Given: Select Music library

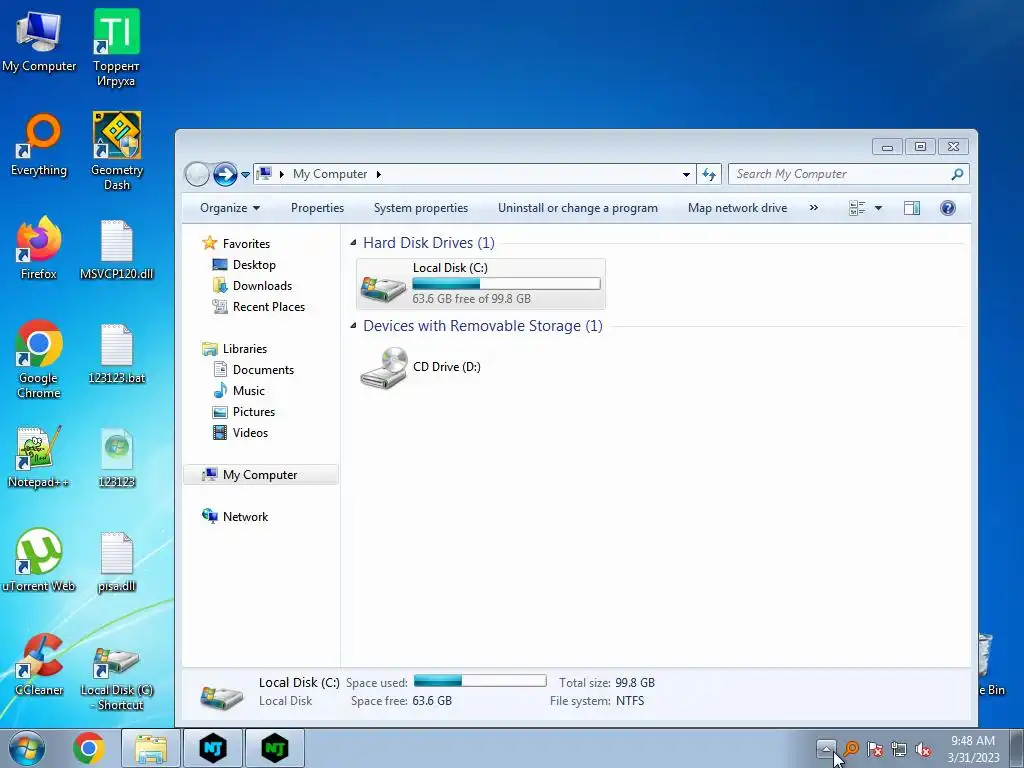Looking at the screenshot, I should tap(239, 391).
